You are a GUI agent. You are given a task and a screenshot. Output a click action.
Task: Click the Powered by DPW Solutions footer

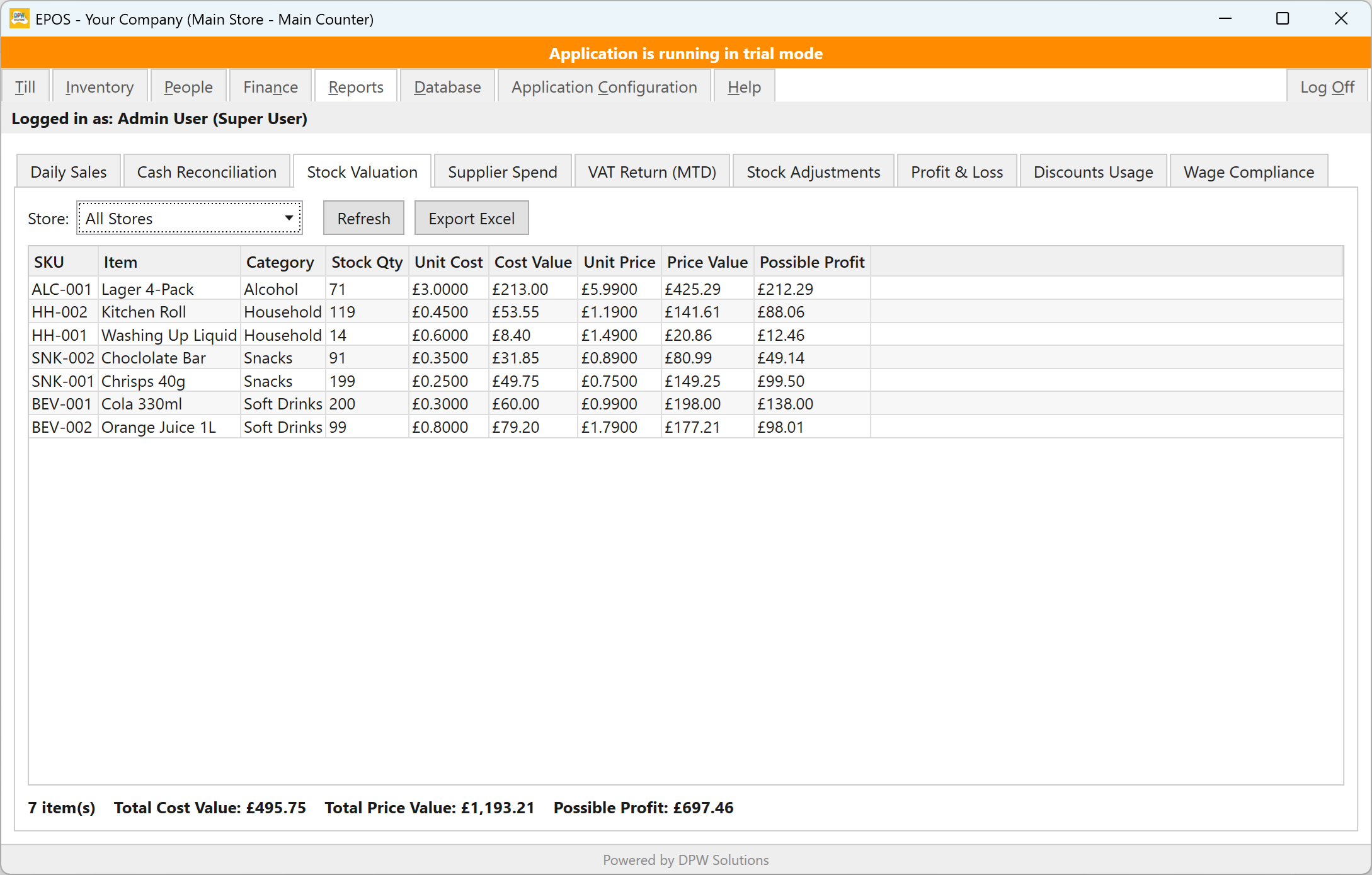tap(685, 860)
